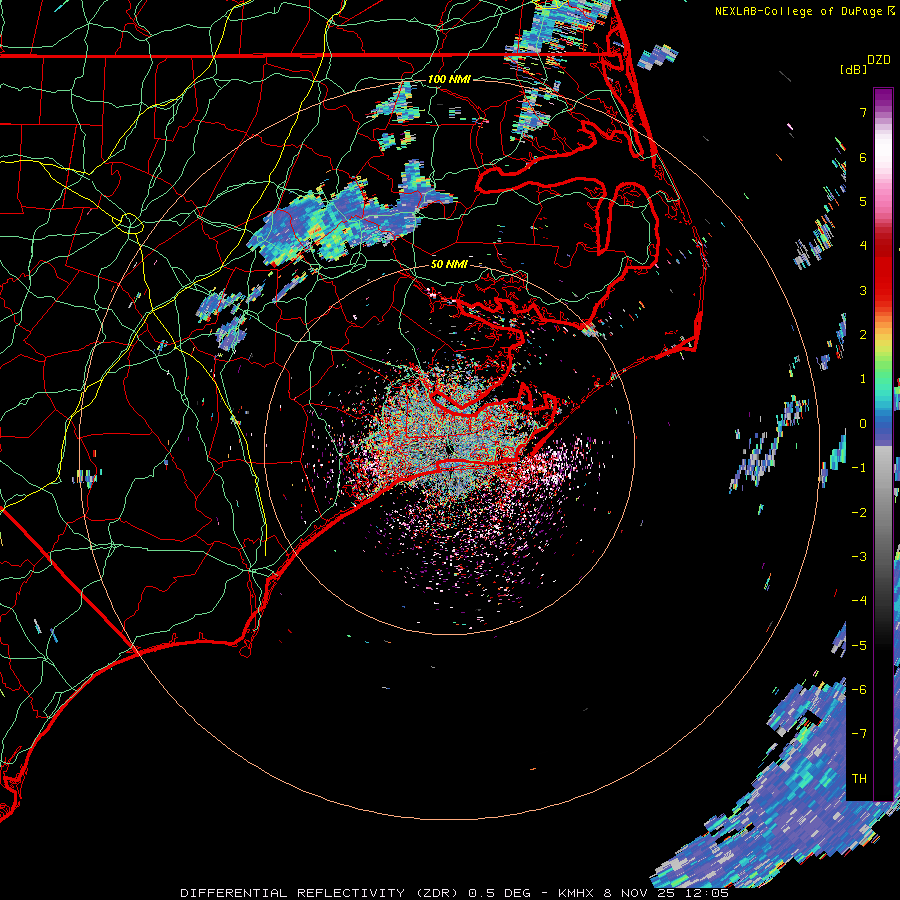900x900 pixels.
Task: Click the 100 NMI range ring label
Action: coord(449,79)
